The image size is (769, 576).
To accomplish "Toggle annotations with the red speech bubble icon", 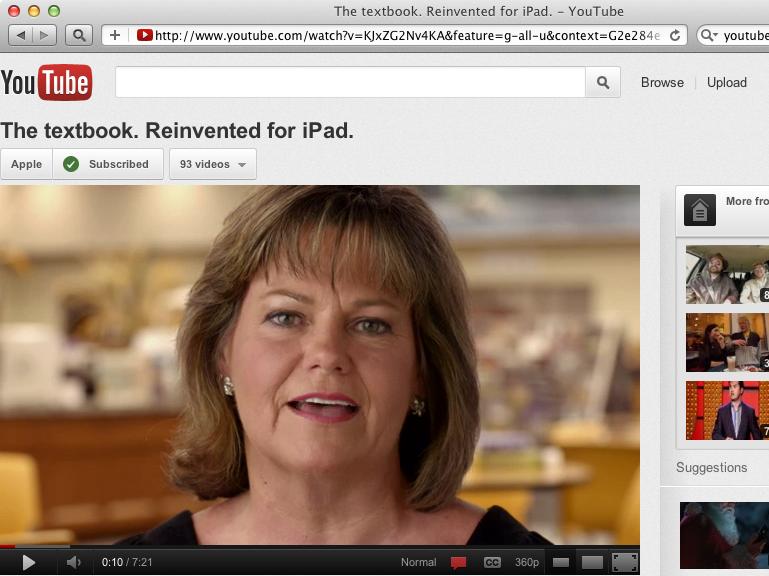I will [x=459, y=562].
